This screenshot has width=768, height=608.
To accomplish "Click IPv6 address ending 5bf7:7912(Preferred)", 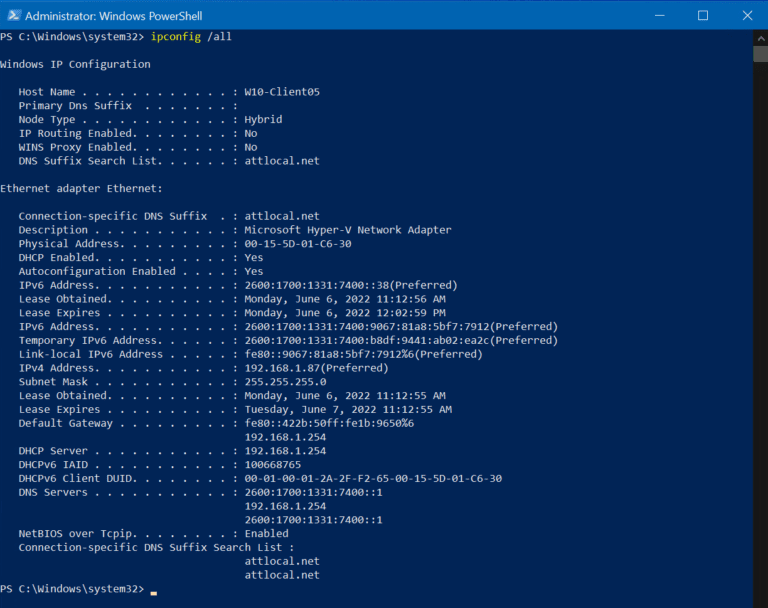I will pos(401,326).
